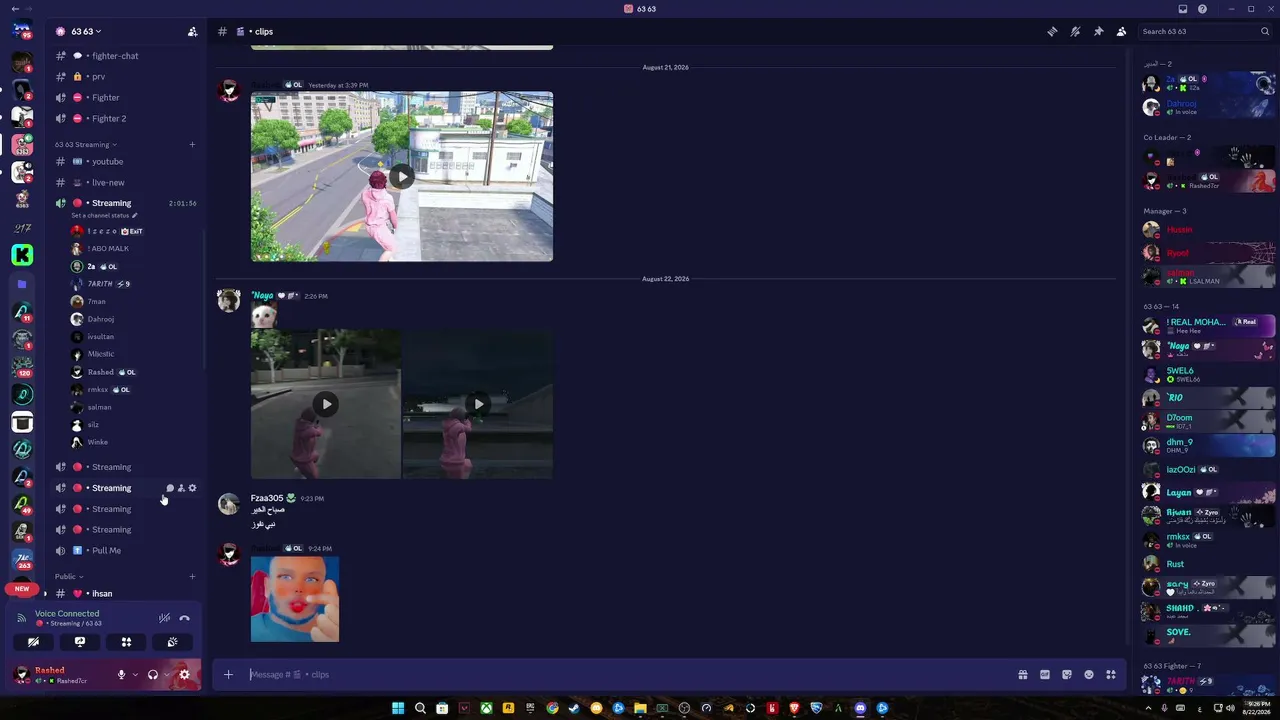Open the sticker picker
This screenshot has width=1280, height=720.
pos(1067,675)
